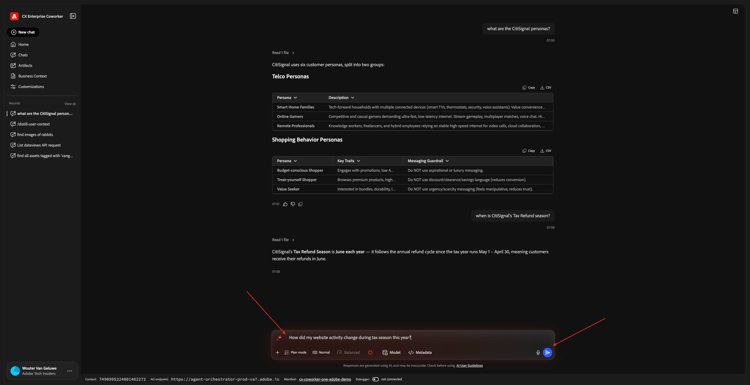Send the message with blue arrow button
The height and width of the screenshot is (385, 750).
tap(548, 352)
